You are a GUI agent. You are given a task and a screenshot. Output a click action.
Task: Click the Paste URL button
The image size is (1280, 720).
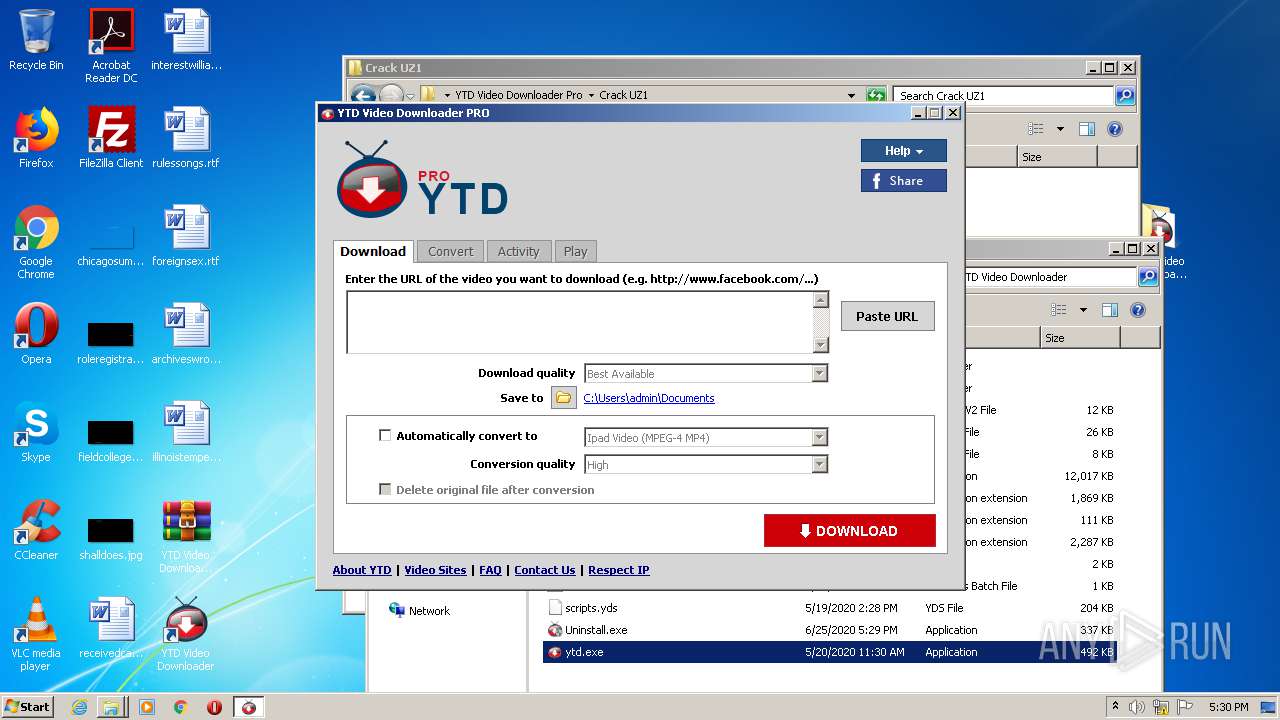[887, 316]
